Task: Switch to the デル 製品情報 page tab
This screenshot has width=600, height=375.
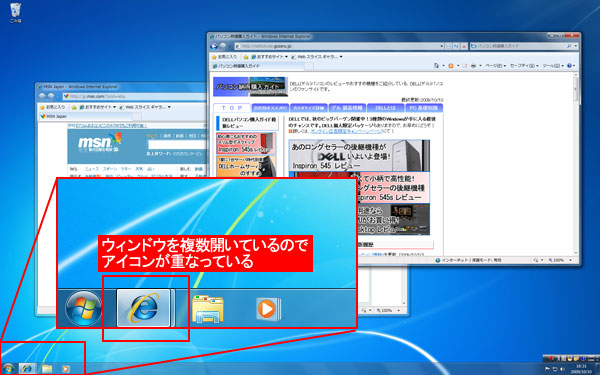Action: coord(347,108)
